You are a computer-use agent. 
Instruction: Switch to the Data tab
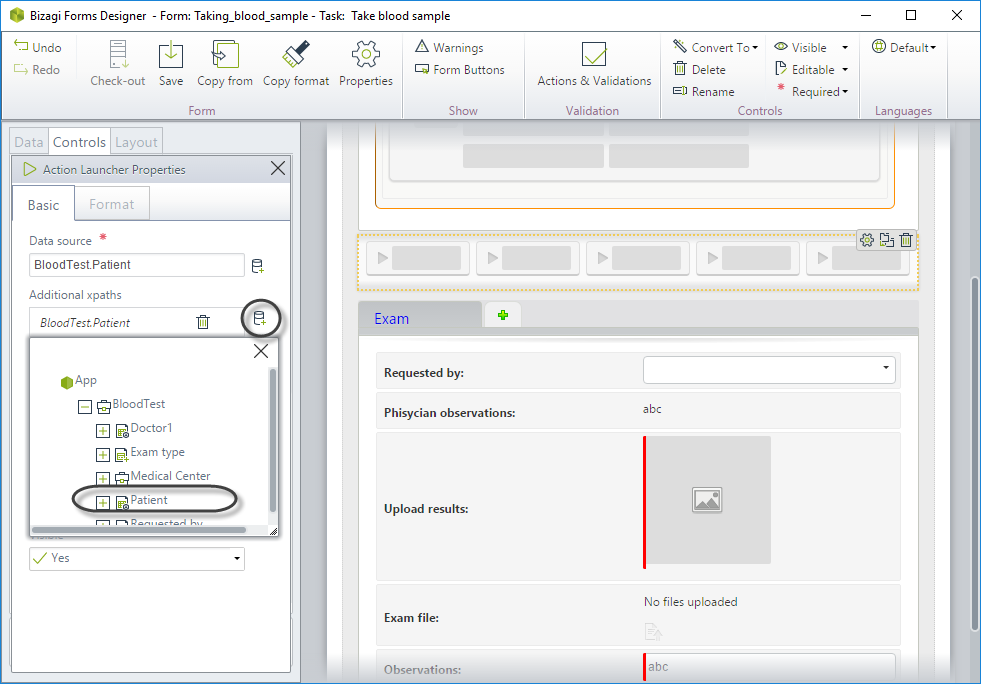point(29,142)
